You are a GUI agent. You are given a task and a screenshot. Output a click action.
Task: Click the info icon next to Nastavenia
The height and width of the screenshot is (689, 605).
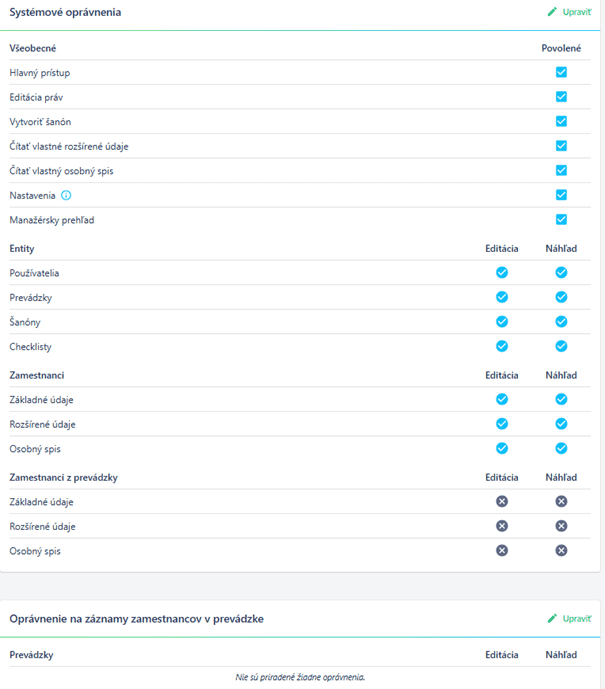66,196
